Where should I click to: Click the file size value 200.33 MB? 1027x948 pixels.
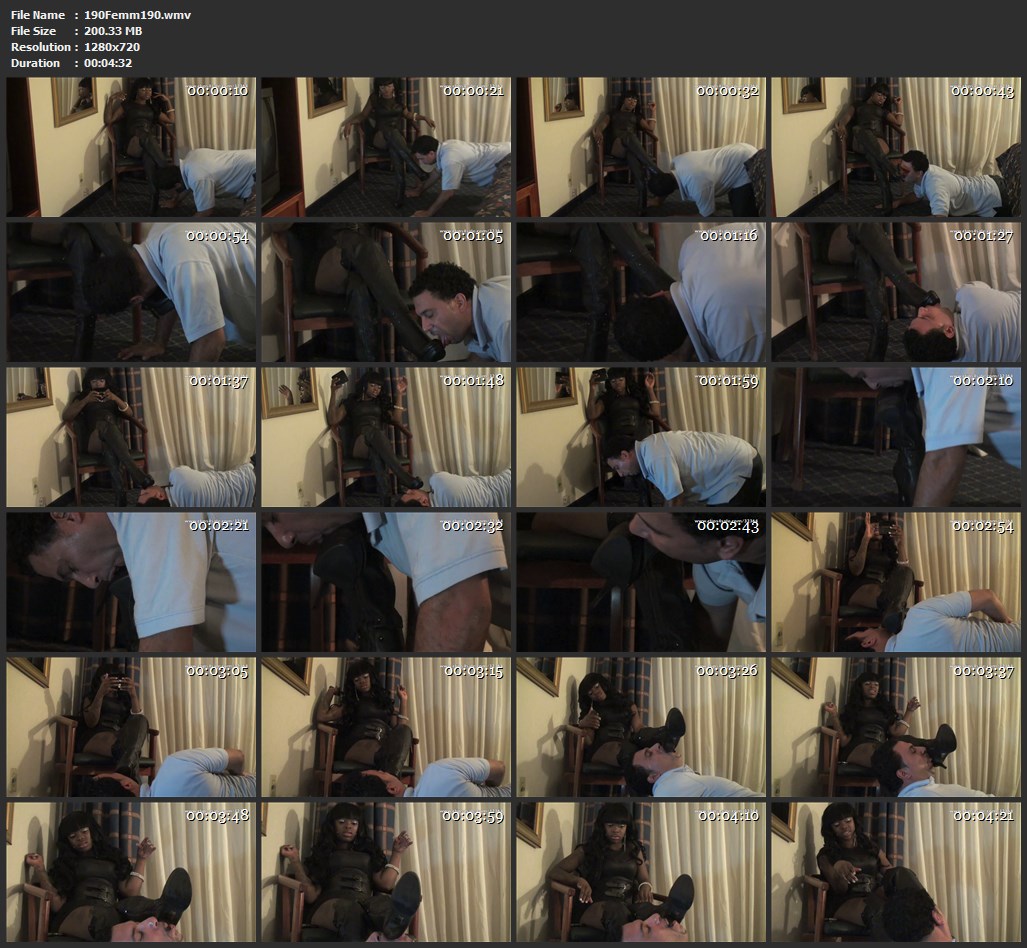click(x=113, y=31)
